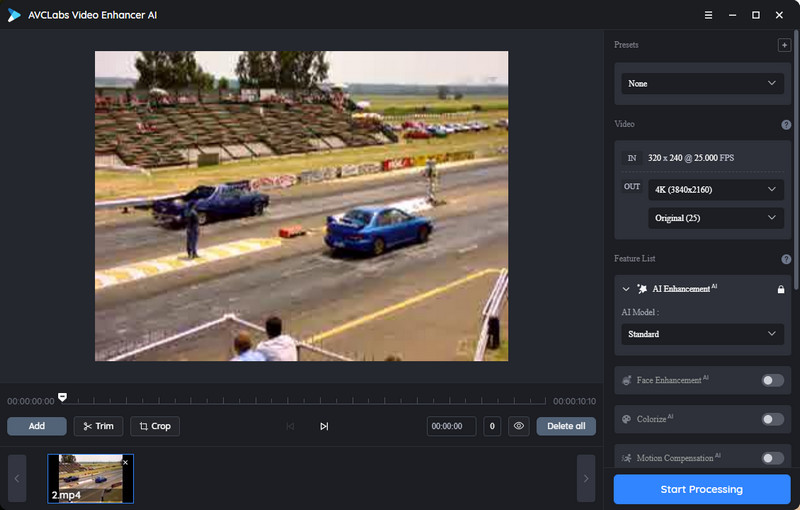Open the 4K (3840x2160) output dropdown

pos(716,190)
